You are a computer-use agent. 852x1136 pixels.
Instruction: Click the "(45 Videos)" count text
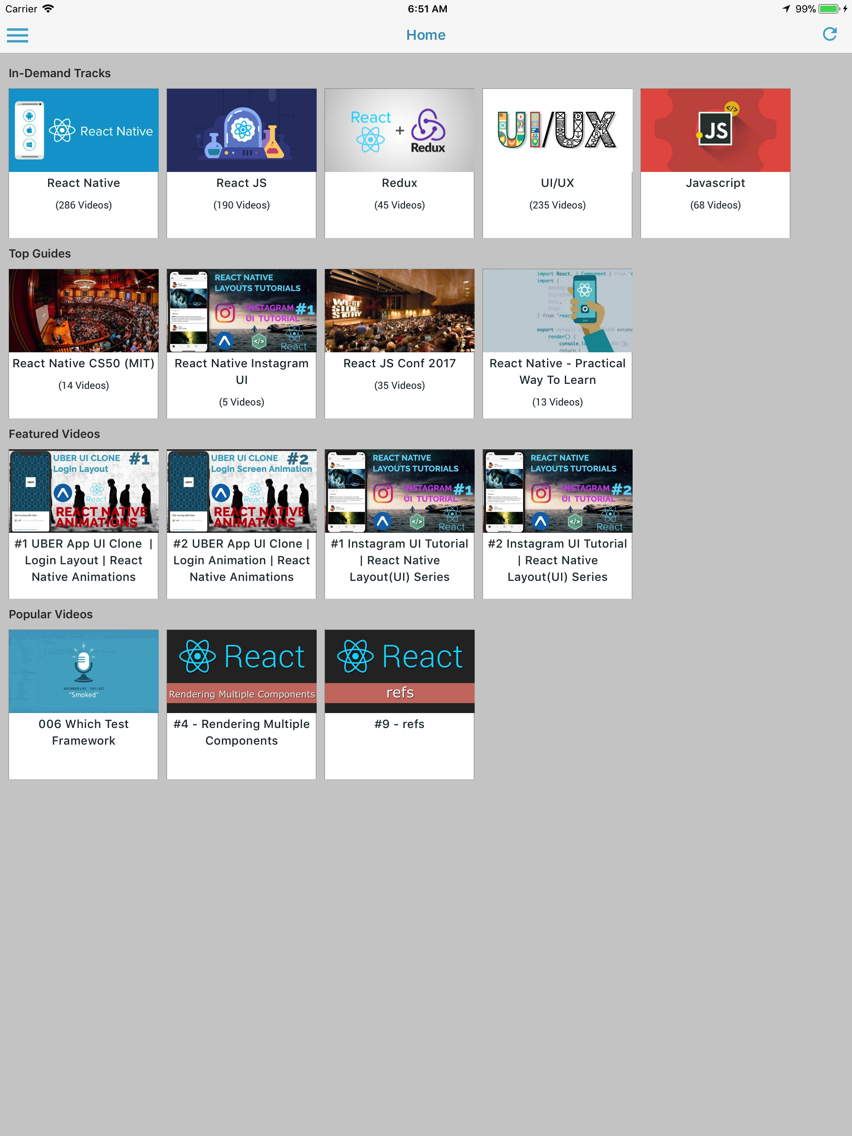(x=399, y=205)
